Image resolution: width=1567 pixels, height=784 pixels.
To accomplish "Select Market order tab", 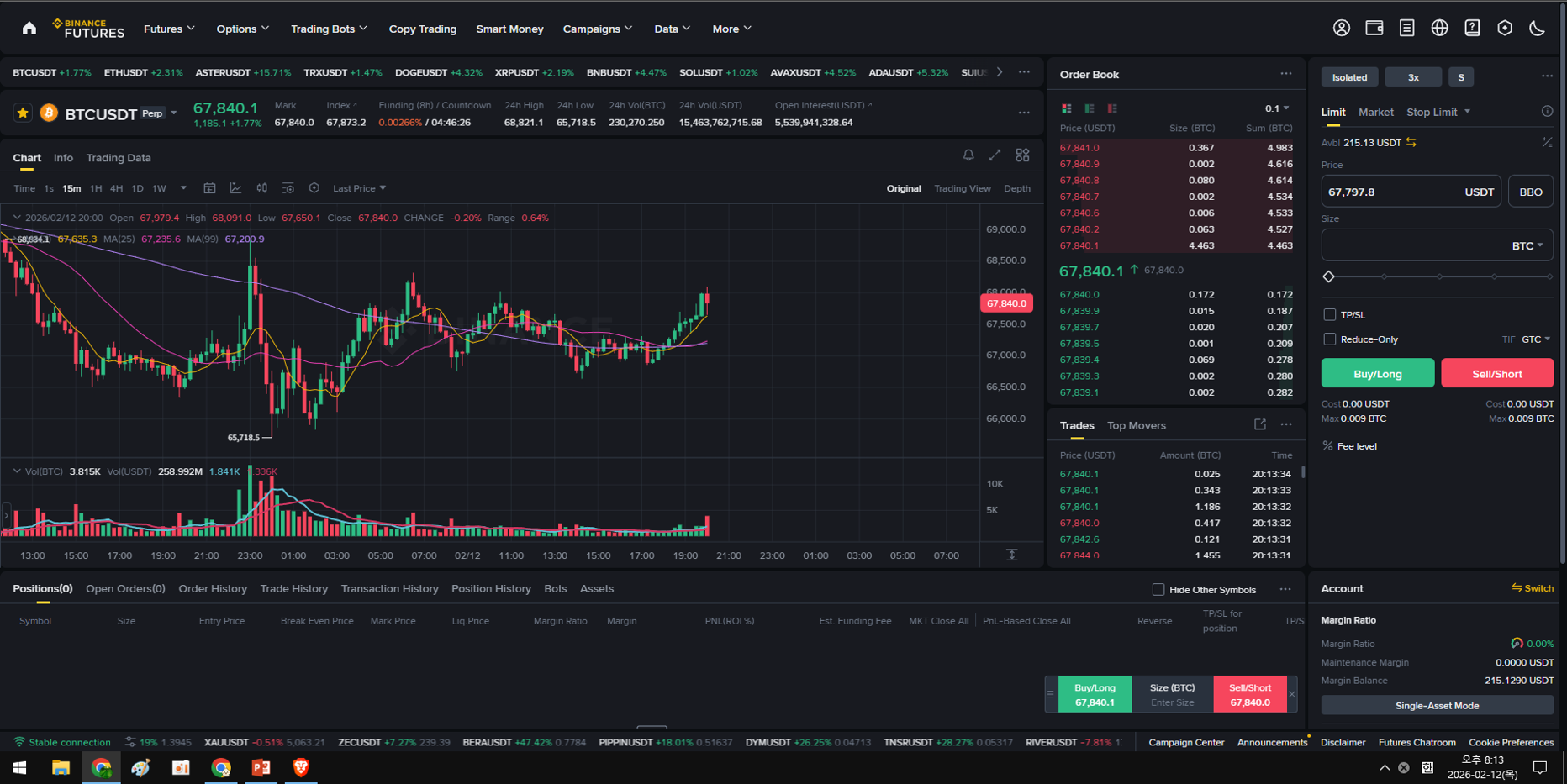I will (1375, 112).
